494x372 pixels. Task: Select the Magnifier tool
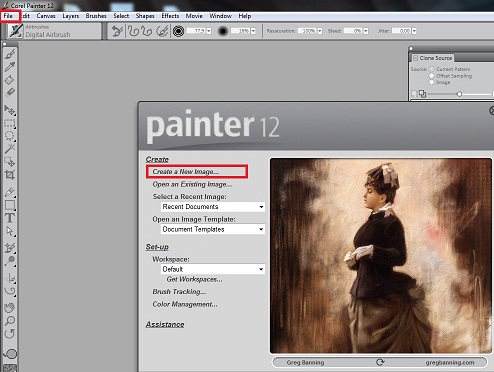click(10, 321)
